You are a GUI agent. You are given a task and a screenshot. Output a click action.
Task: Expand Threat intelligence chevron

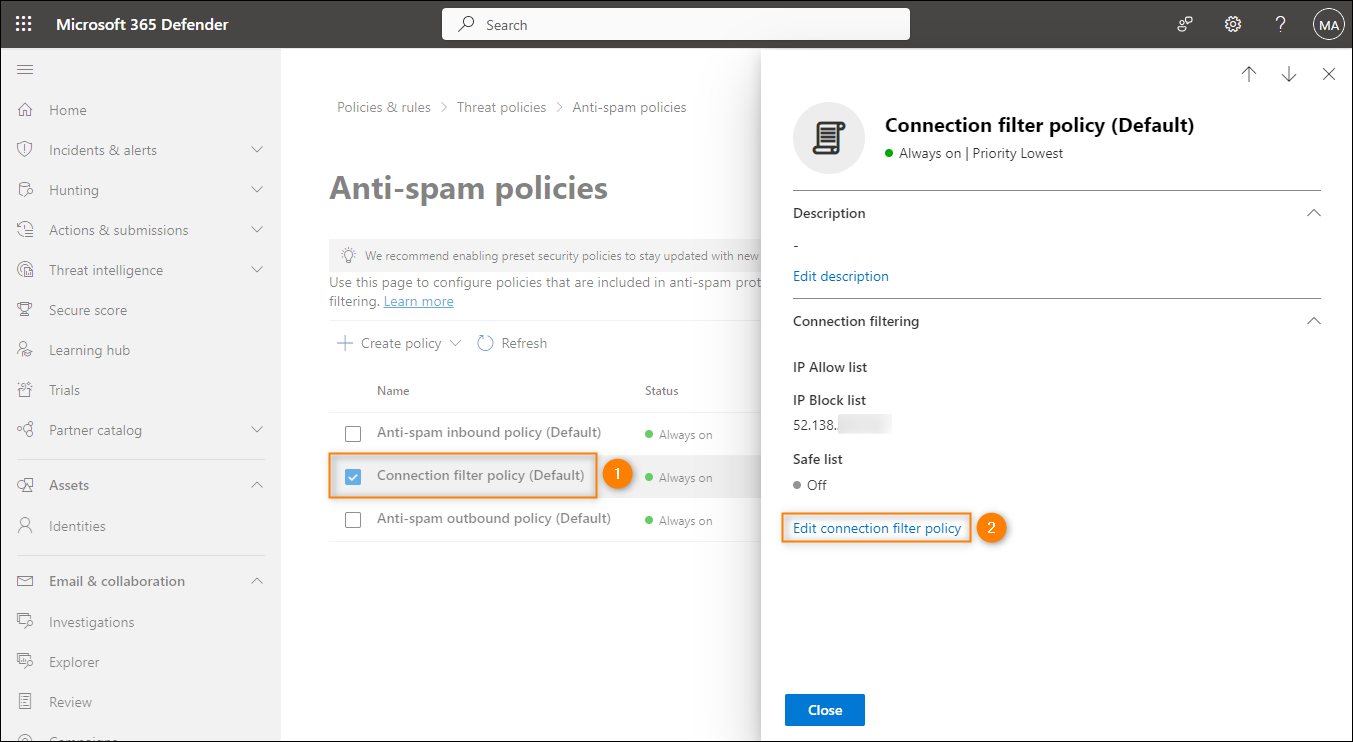click(257, 270)
